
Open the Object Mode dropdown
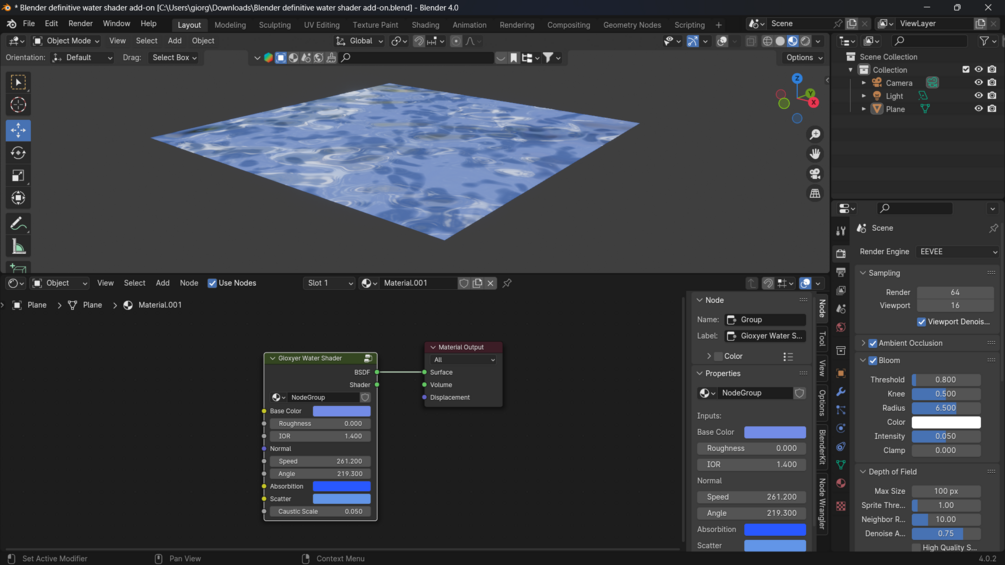point(66,41)
